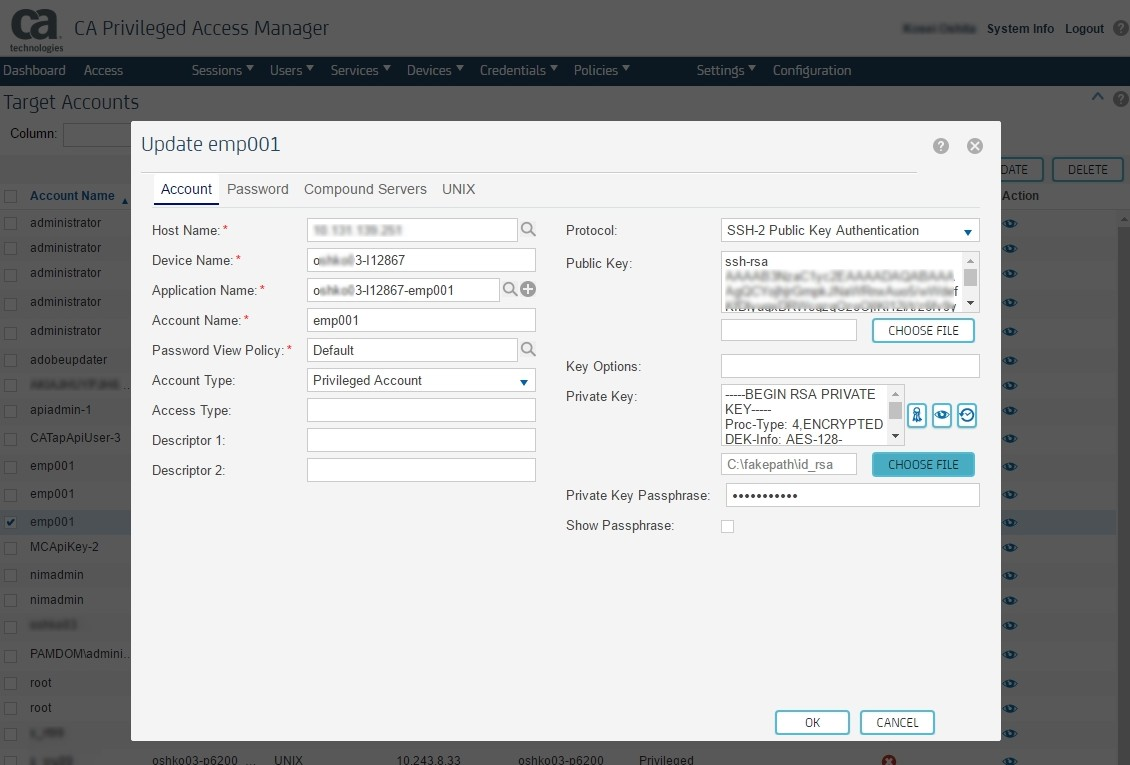
Task: Click the eye icon to view private key
Action: point(942,415)
